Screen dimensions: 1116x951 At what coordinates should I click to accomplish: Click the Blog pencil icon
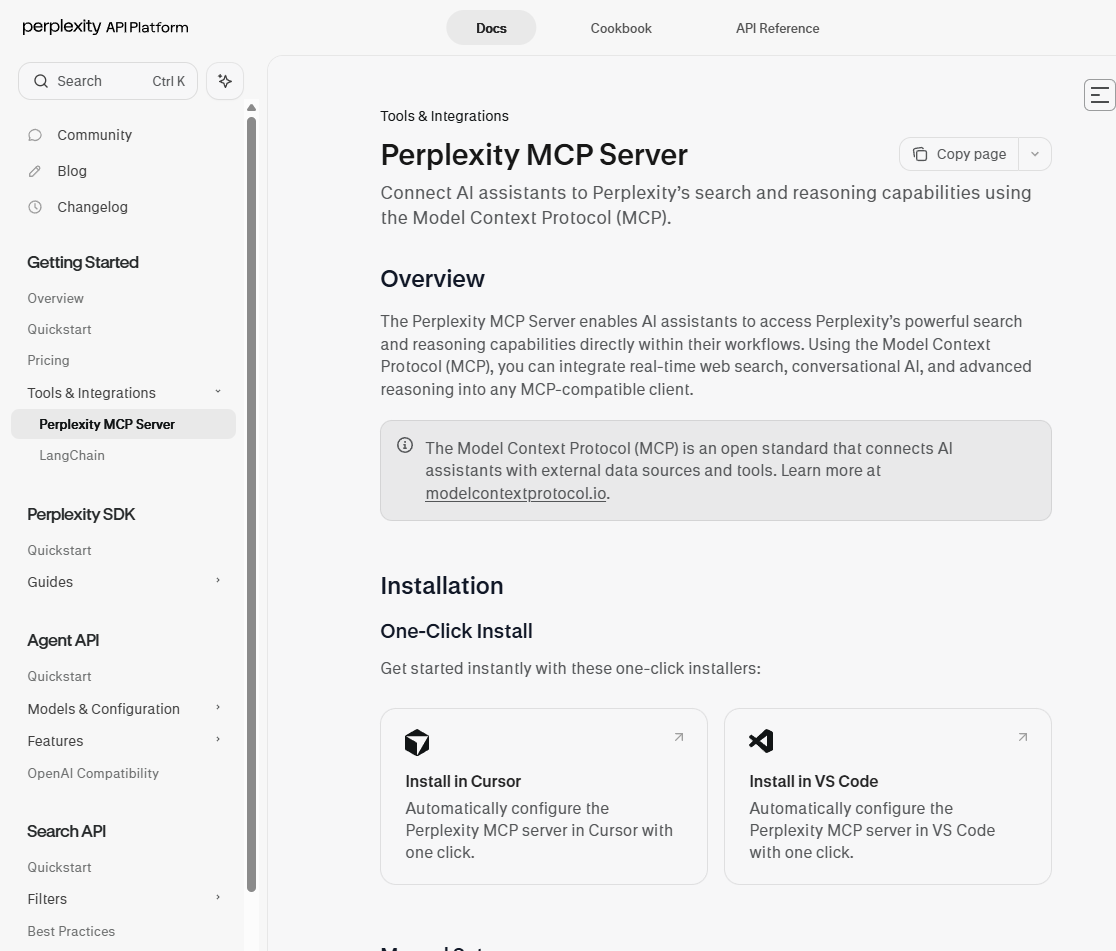(x=35, y=171)
